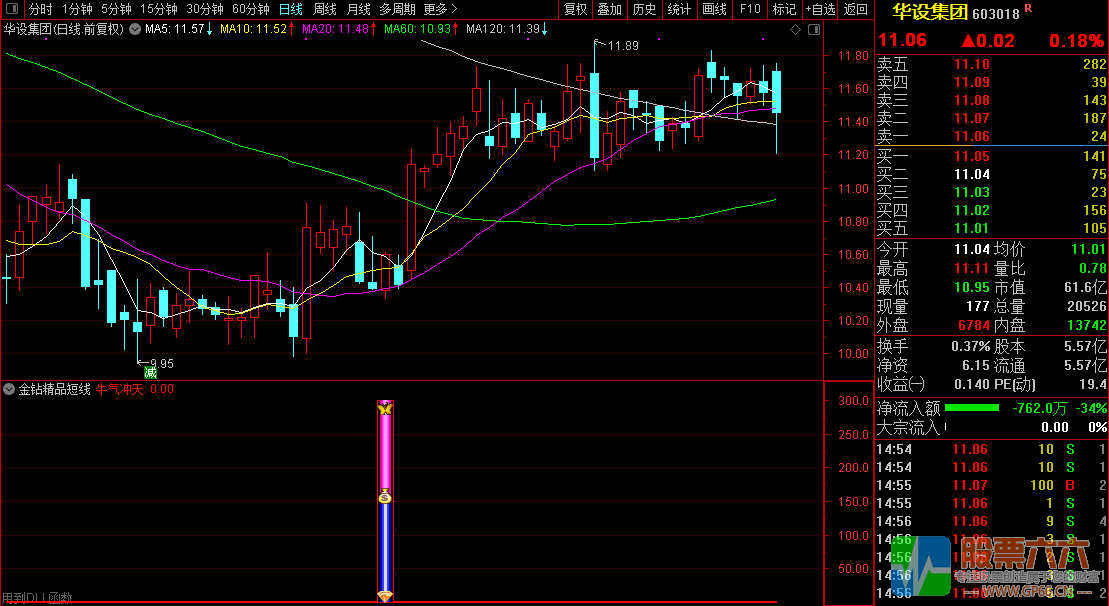Open the MA indicator settings round dropdown

point(134,30)
